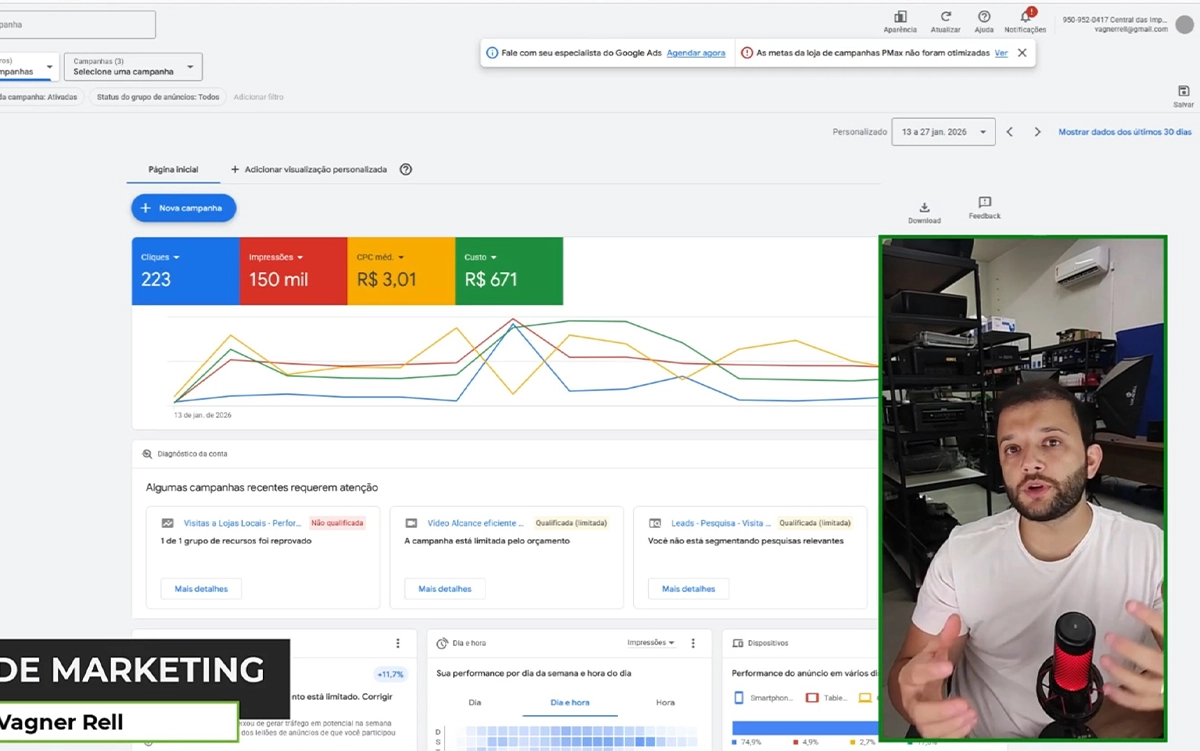This screenshot has height=751, width=1200.
Task: Click the R$ 671 cost value
Action: (491, 280)
